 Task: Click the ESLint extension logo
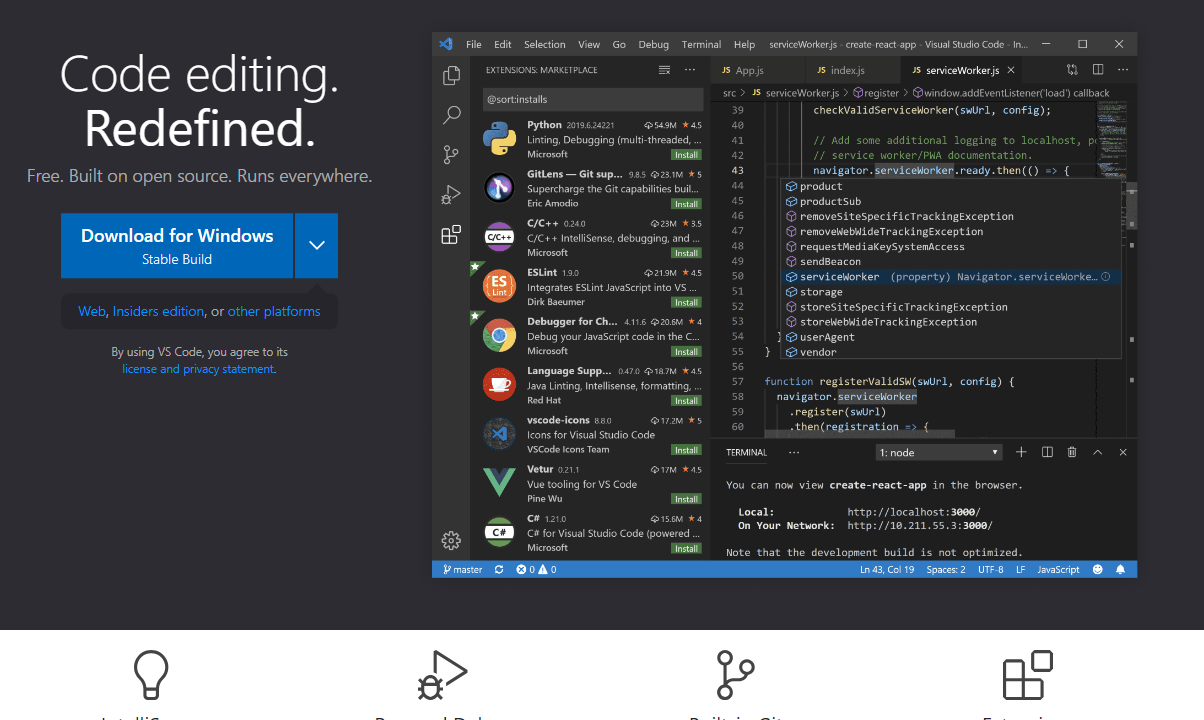[499, 286]
